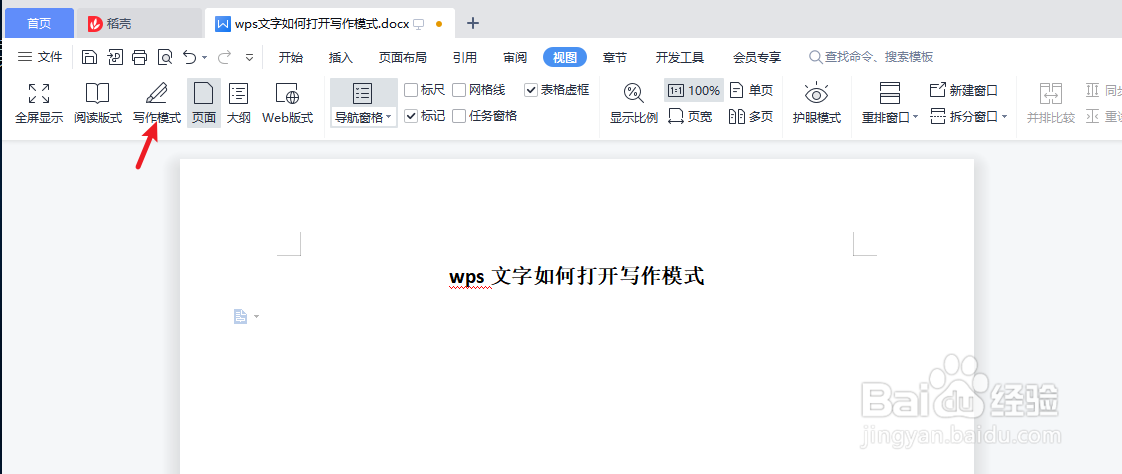Select the wps文字如何打开写作模式.docx tab
The width and height of the screenshot is (1122, 474).
(329, 24)
